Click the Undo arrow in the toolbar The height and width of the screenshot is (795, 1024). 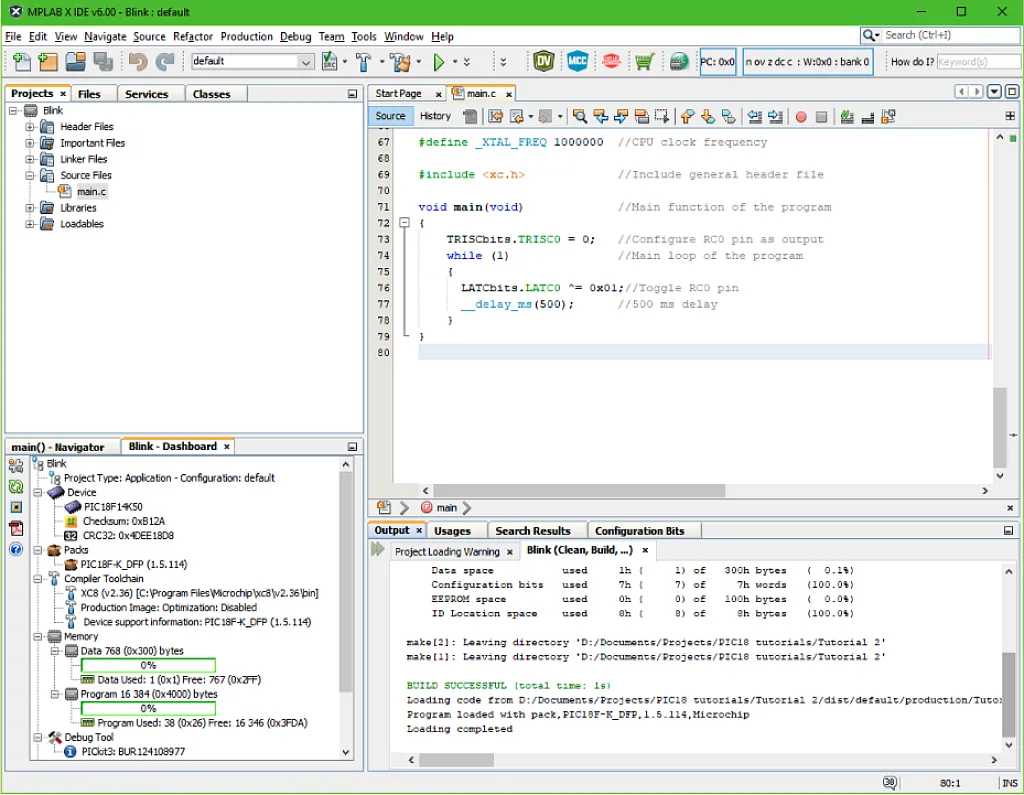[x=138, y=62]
